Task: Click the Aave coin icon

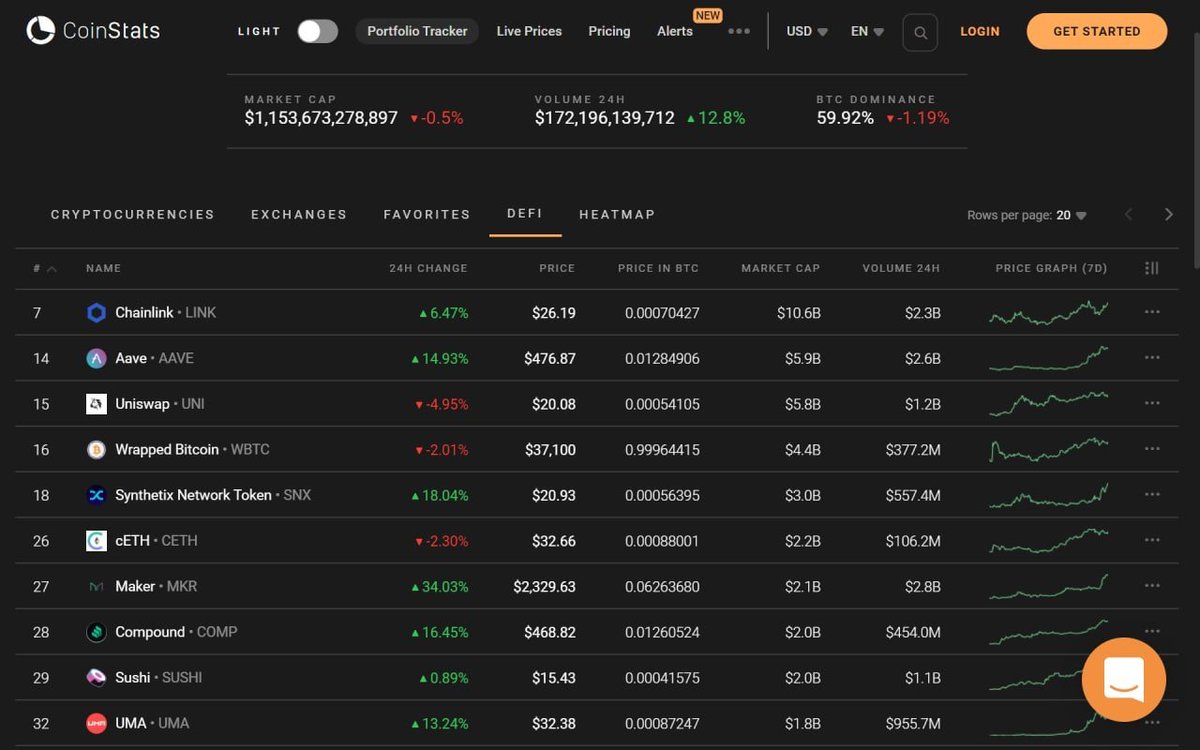Action: [x=96, y=358]
